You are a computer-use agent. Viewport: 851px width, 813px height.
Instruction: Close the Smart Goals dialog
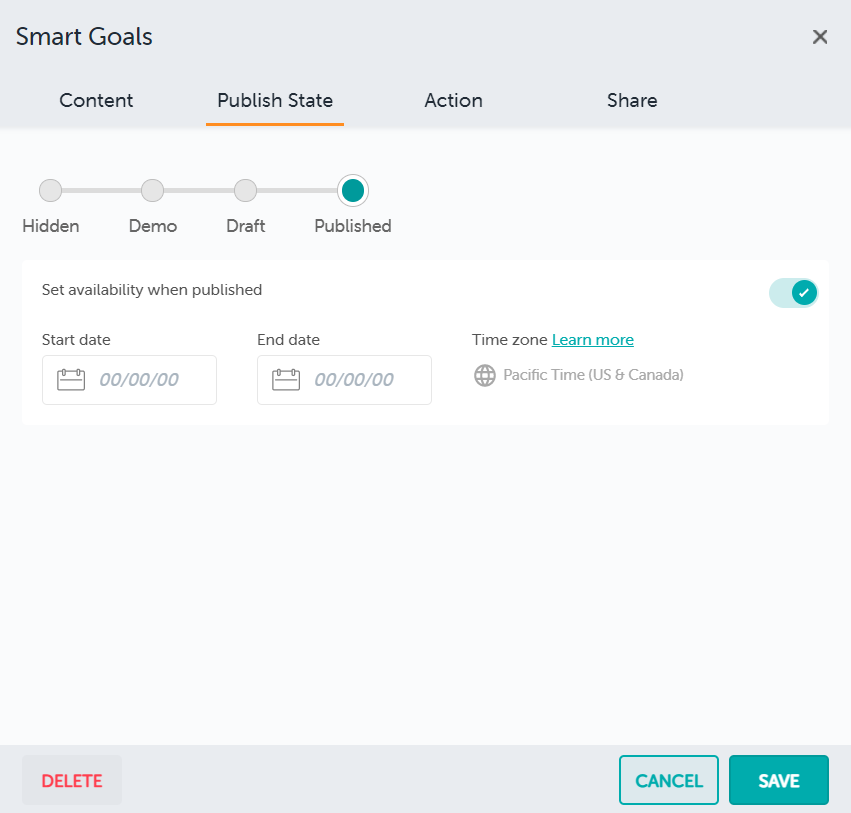[x=820, y=37]
